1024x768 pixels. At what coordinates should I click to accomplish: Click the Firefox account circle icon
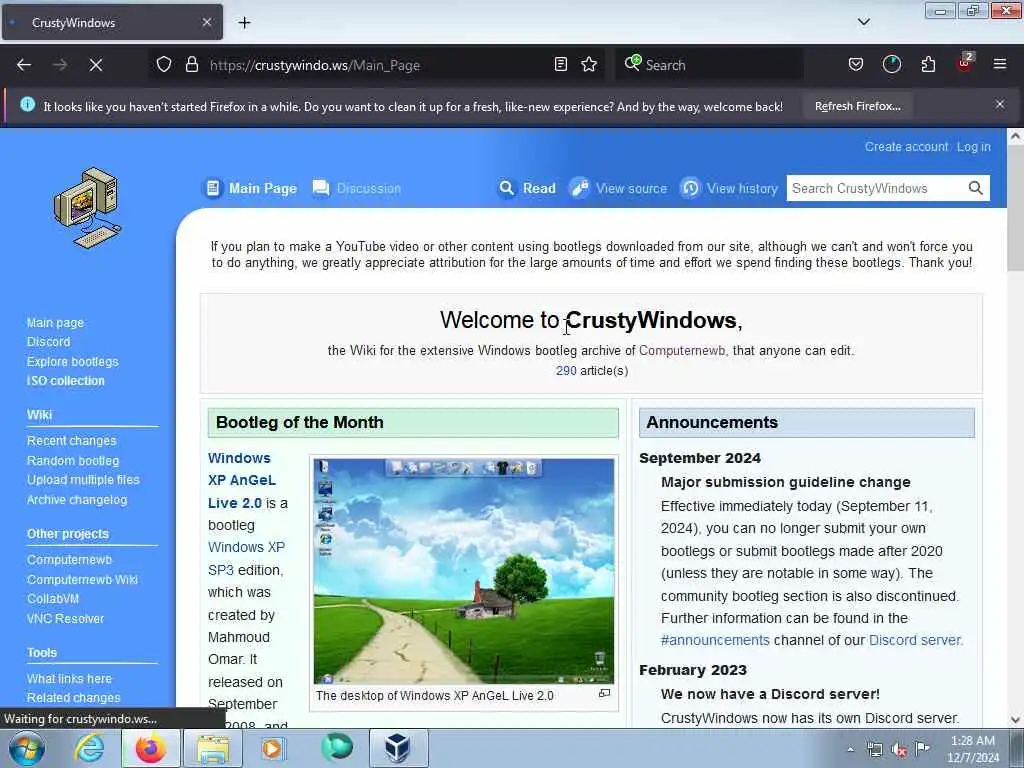tap(891, 64)
